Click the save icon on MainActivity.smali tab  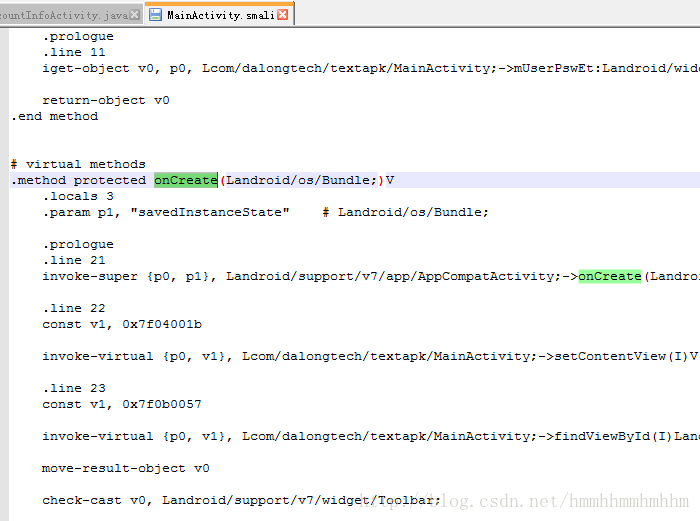(155, 15)
